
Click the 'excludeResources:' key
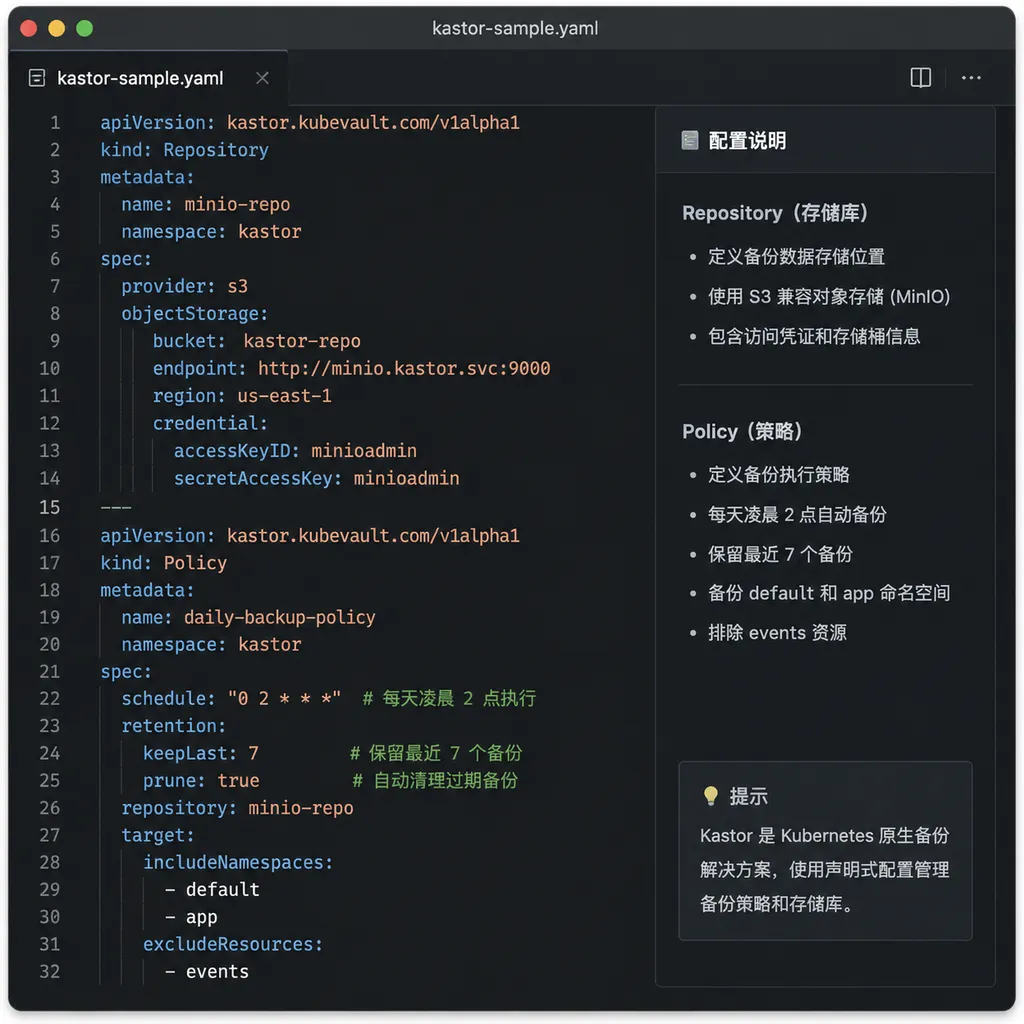coord(232,944)
